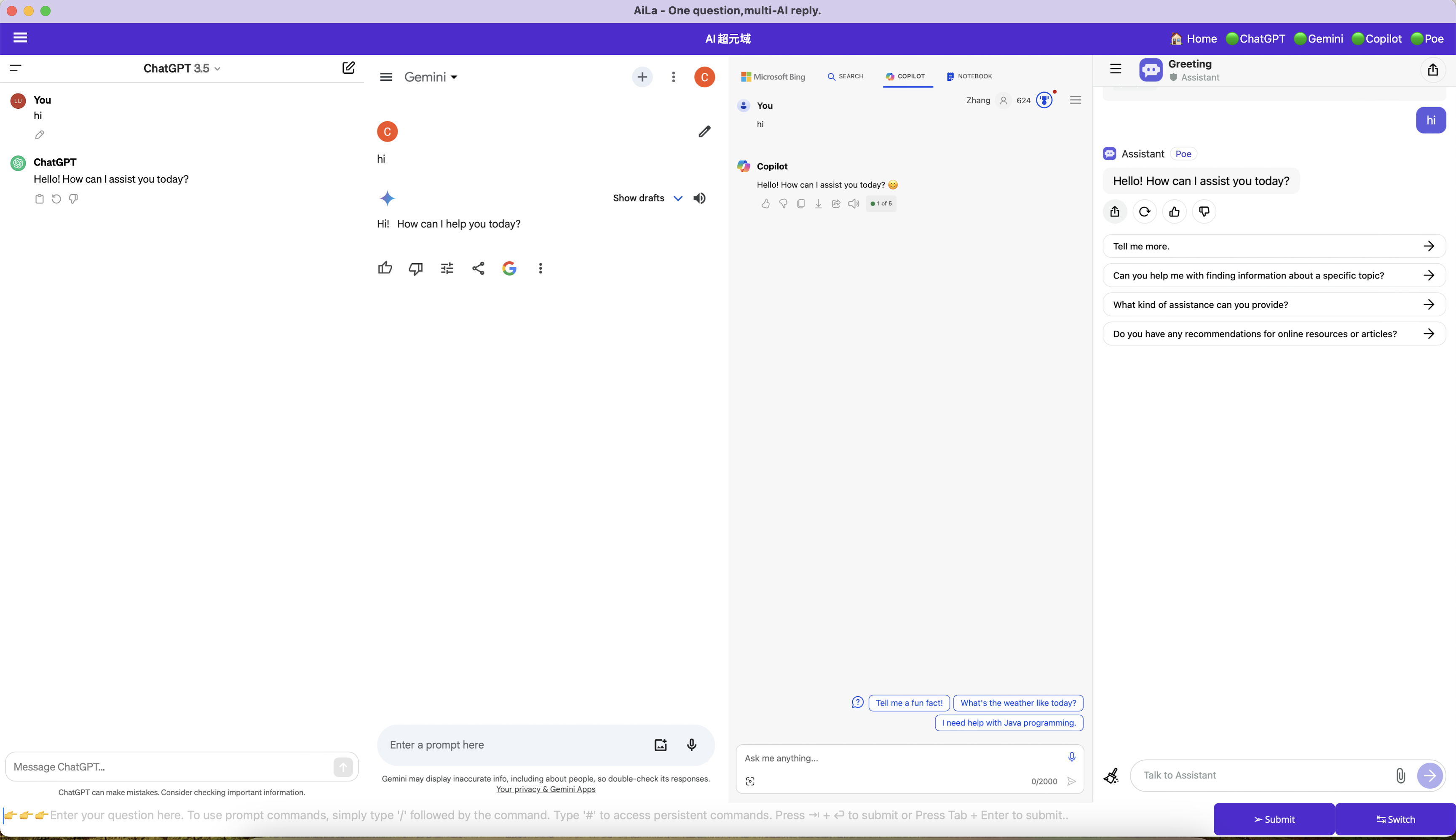The height and width of the screenshot is (840, 1456).
Task: Expand Show drafts in Gemini
Action: 647,198
